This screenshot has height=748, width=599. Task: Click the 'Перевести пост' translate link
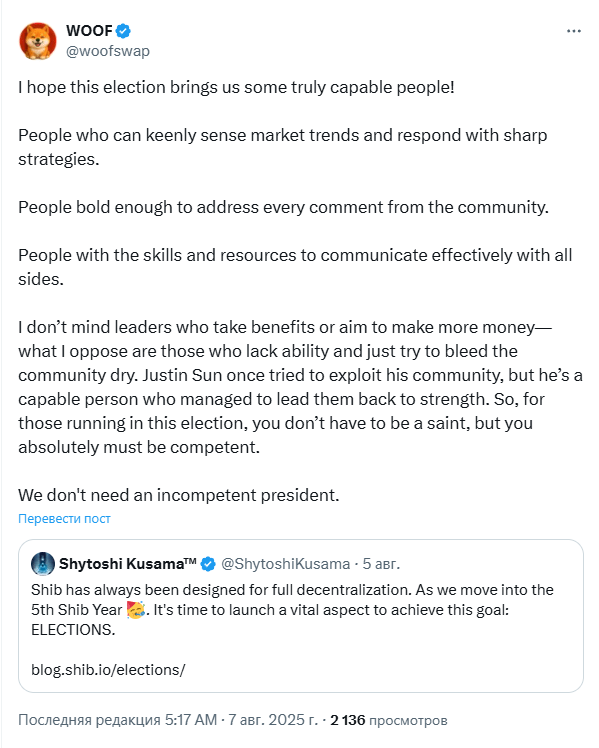point(64,519)
